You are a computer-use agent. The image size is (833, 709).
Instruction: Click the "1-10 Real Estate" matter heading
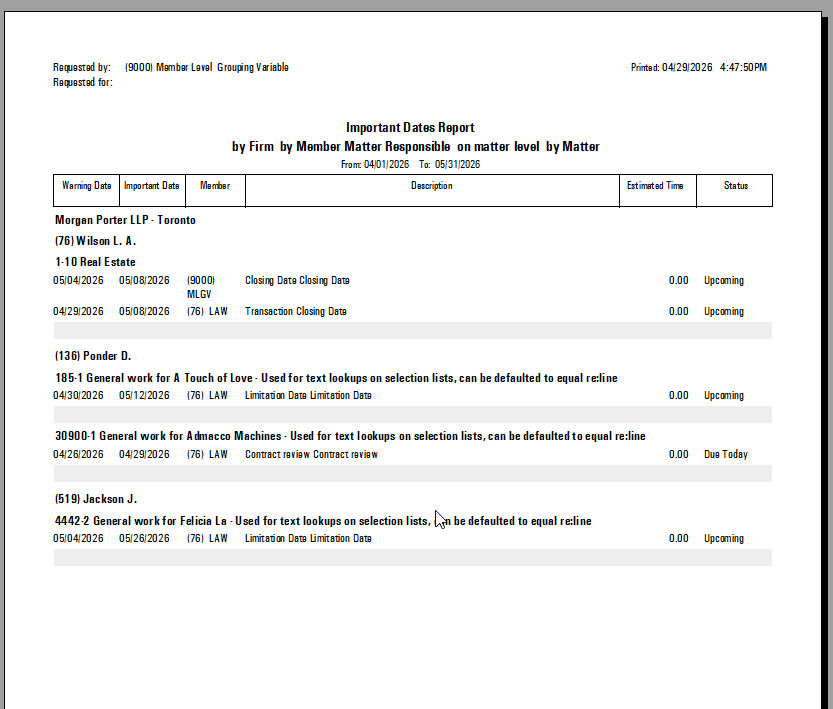pos(95,262)
